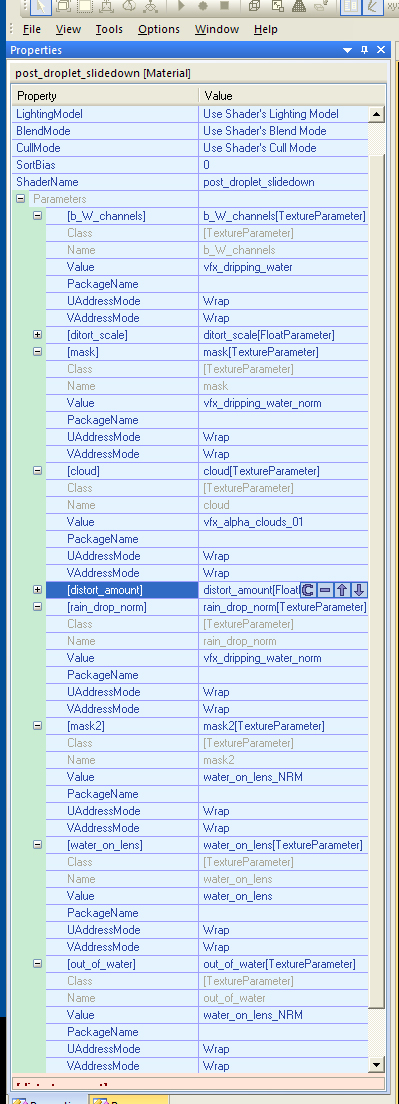Click the C button on distort_amount row
The height and width of the screenshot is (1104, 399).
pyautogui.click(x=308, y=590)
